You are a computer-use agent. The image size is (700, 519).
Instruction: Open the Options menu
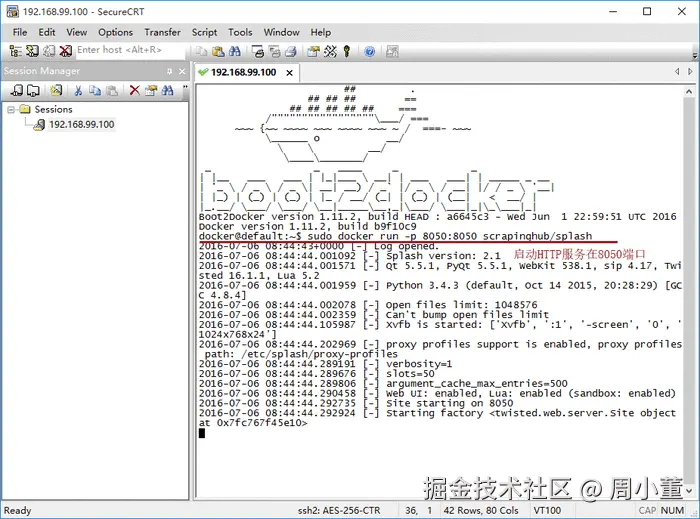click(x=115, y=32)
